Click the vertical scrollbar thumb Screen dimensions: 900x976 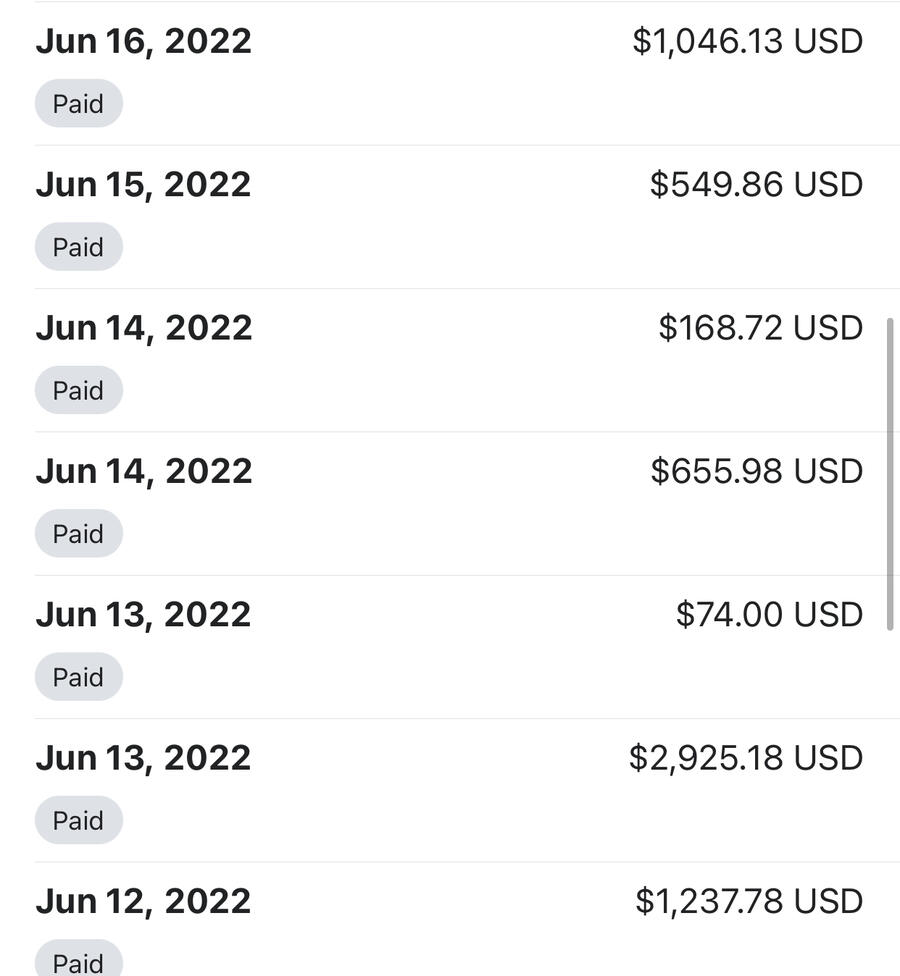pos(889,474)
